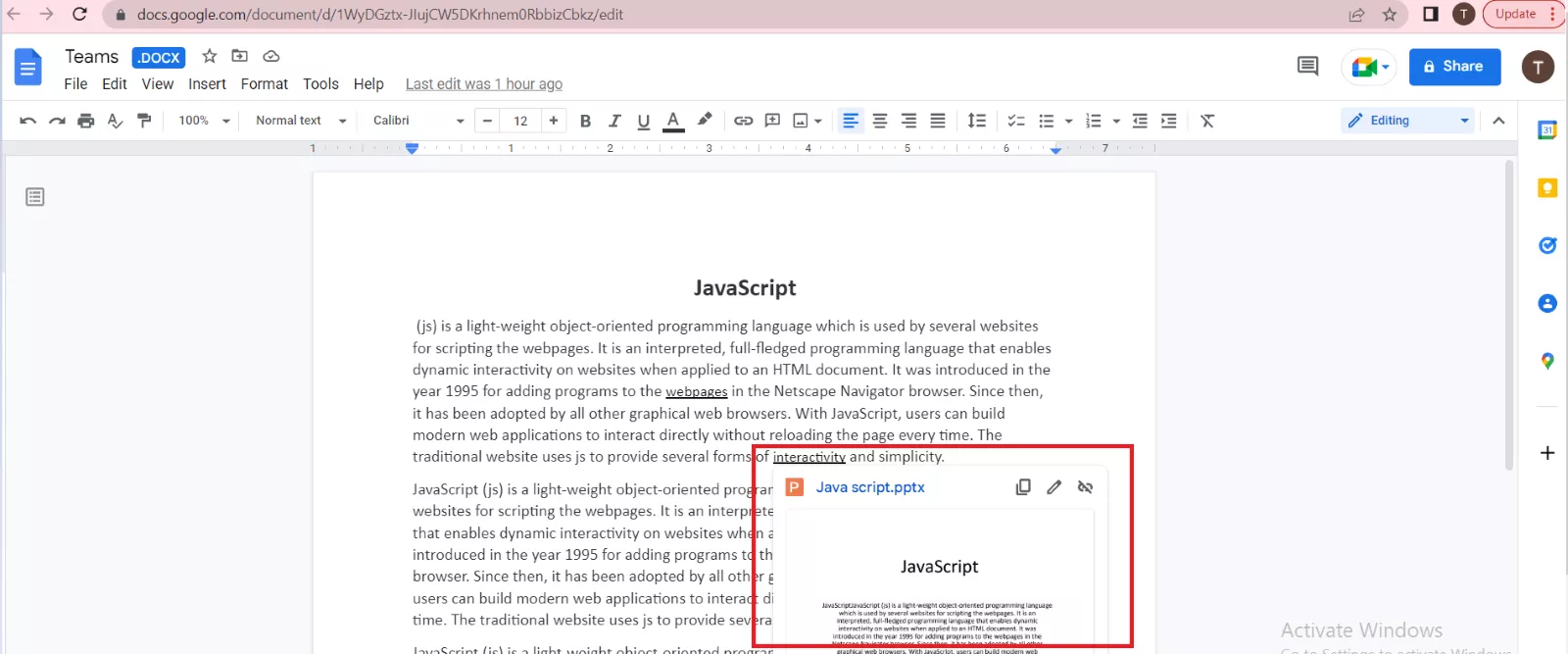
Task: Open the comment history icon
Action: pos(1307,67)
